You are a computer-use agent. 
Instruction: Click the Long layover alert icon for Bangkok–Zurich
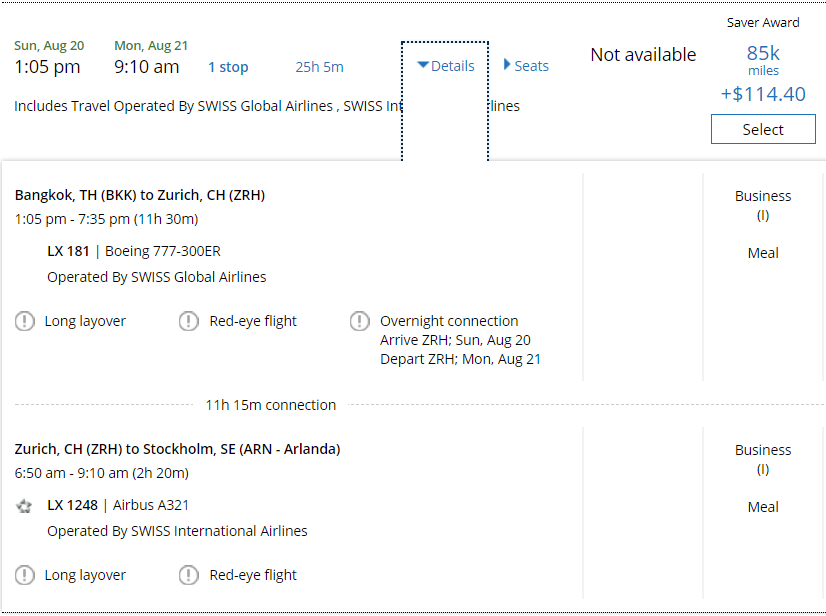[25, 321]
